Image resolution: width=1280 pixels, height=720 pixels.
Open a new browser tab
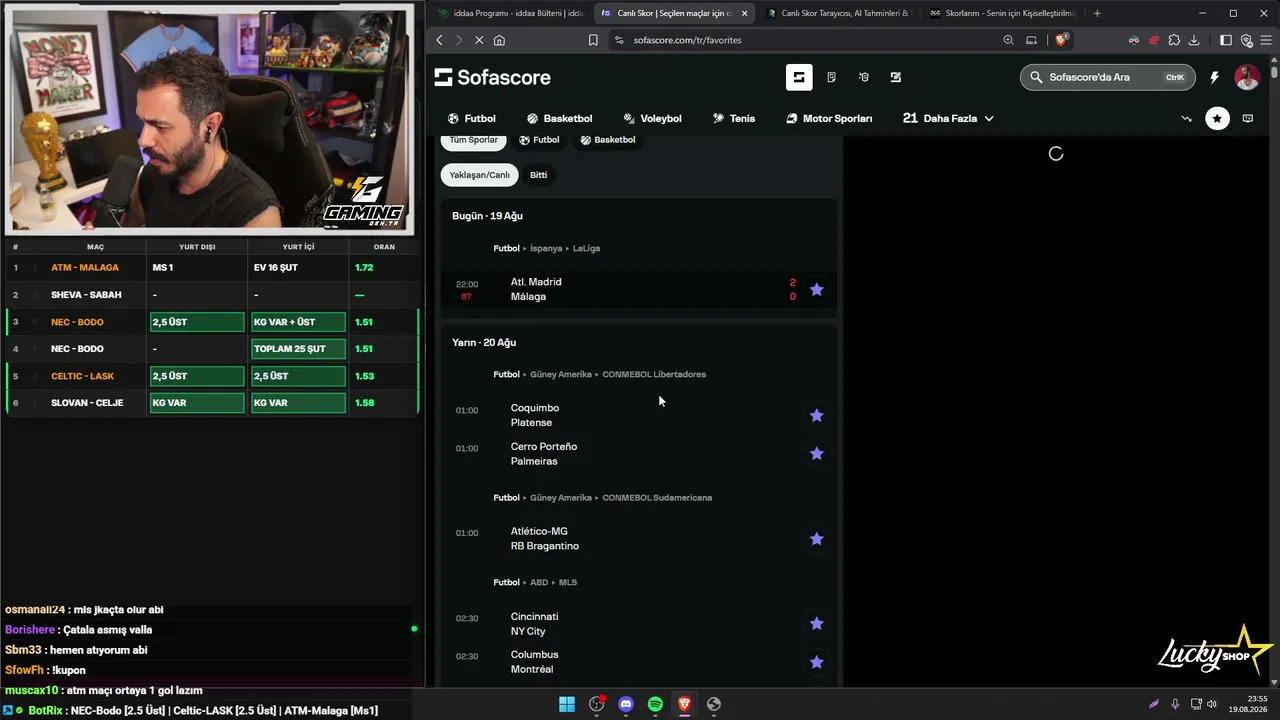tap(1097, 13)
